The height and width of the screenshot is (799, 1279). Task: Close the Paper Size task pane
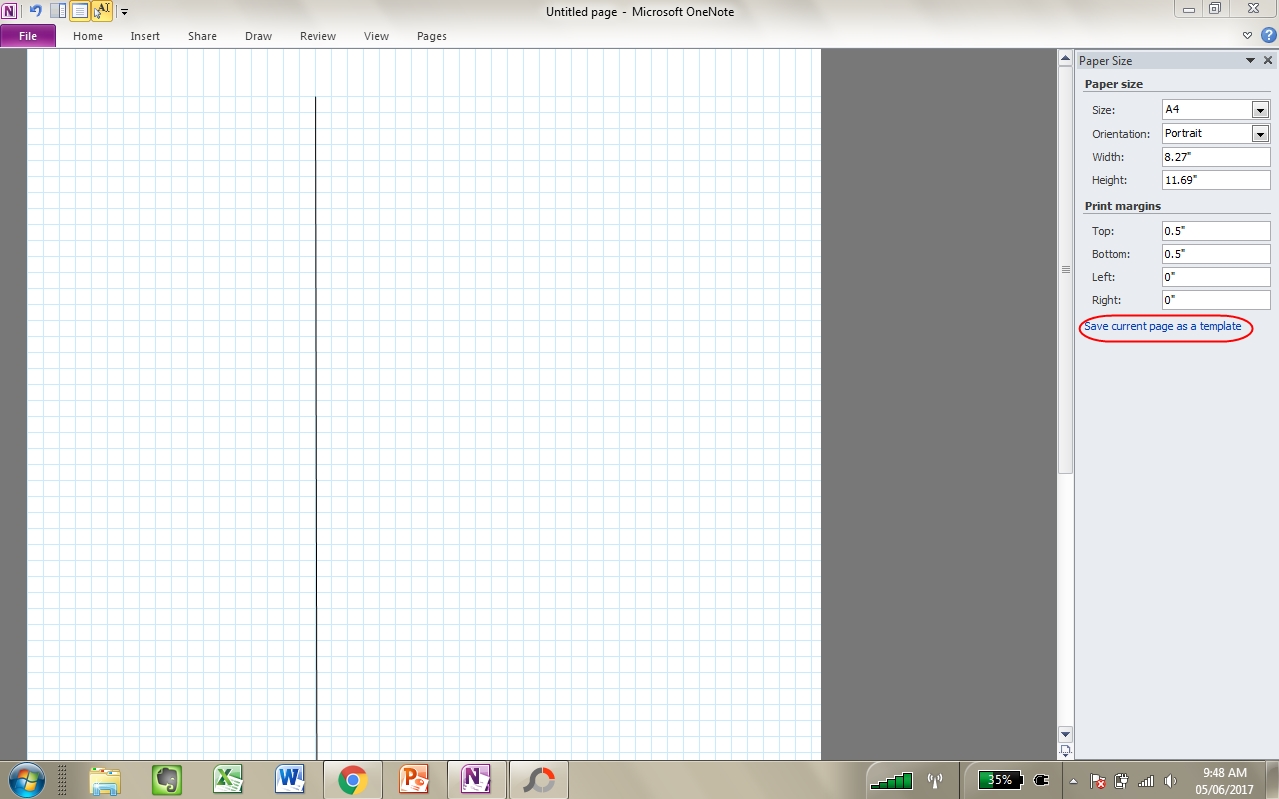pos(1268,59)
